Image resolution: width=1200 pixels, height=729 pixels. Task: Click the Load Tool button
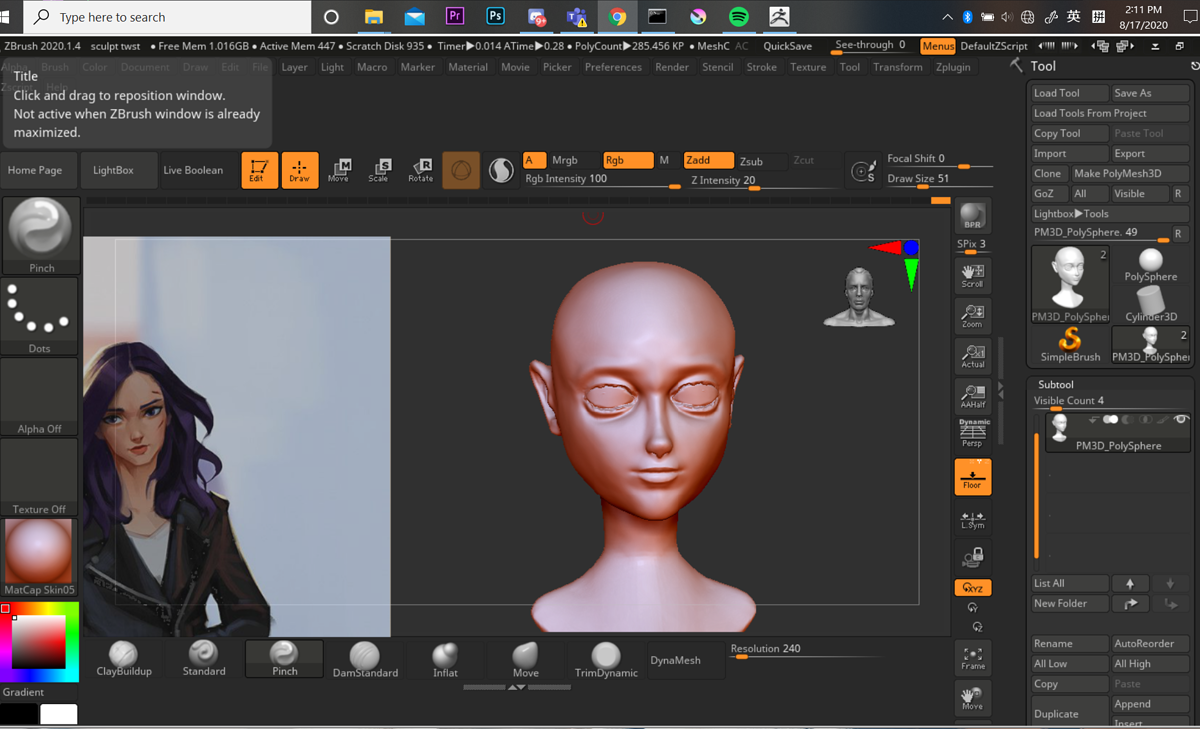coord(1070,93)
